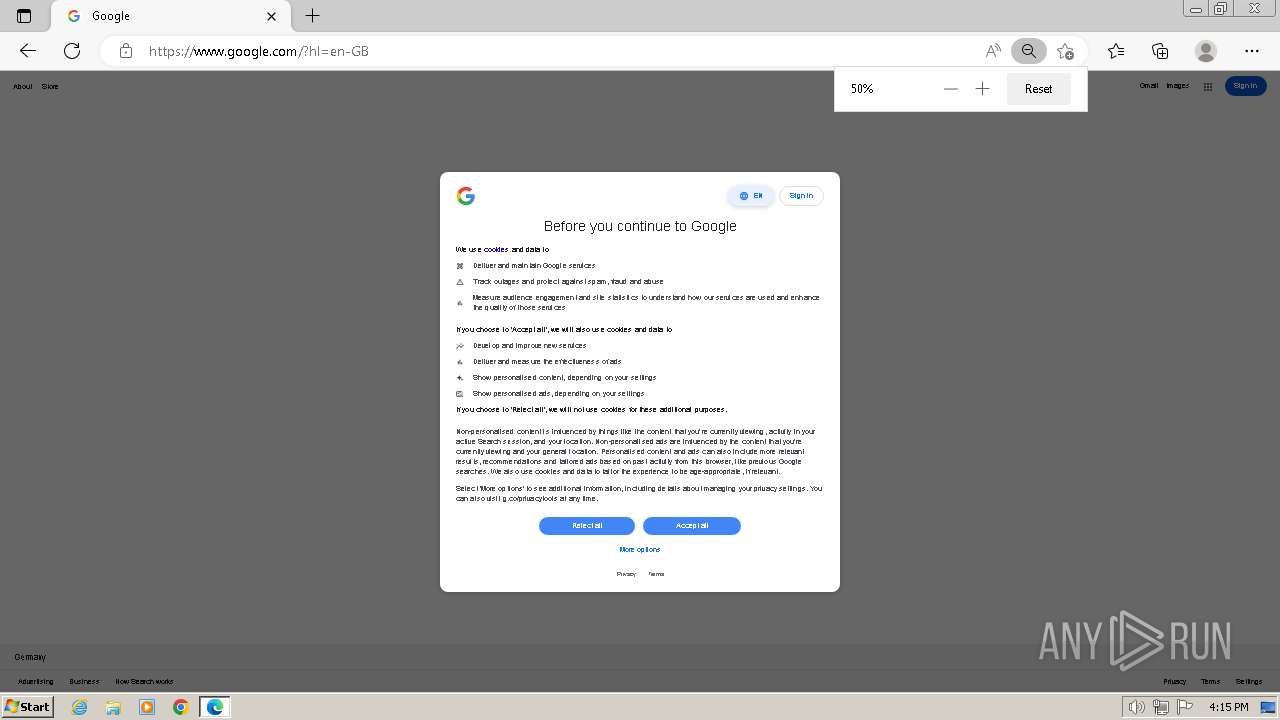Click the zoom magnifier icon
Image resolution: width=1280 pixels, height=720 pixels.
pyautogui.click(x=1029, y=51)
